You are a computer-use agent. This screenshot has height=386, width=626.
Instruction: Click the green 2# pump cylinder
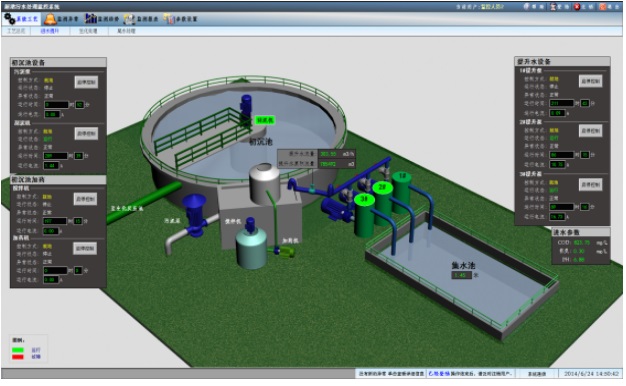[382, 204]
